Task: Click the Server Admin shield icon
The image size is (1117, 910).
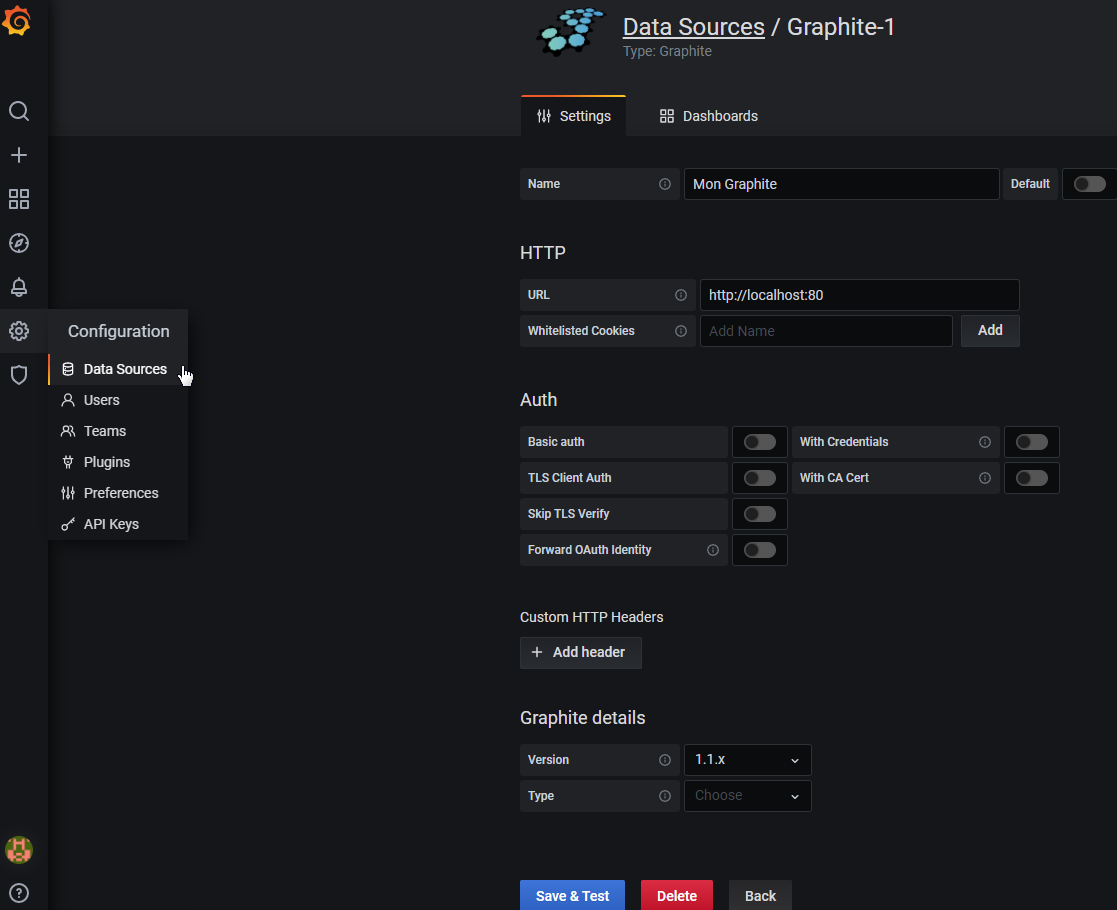Action: point(19,375)
